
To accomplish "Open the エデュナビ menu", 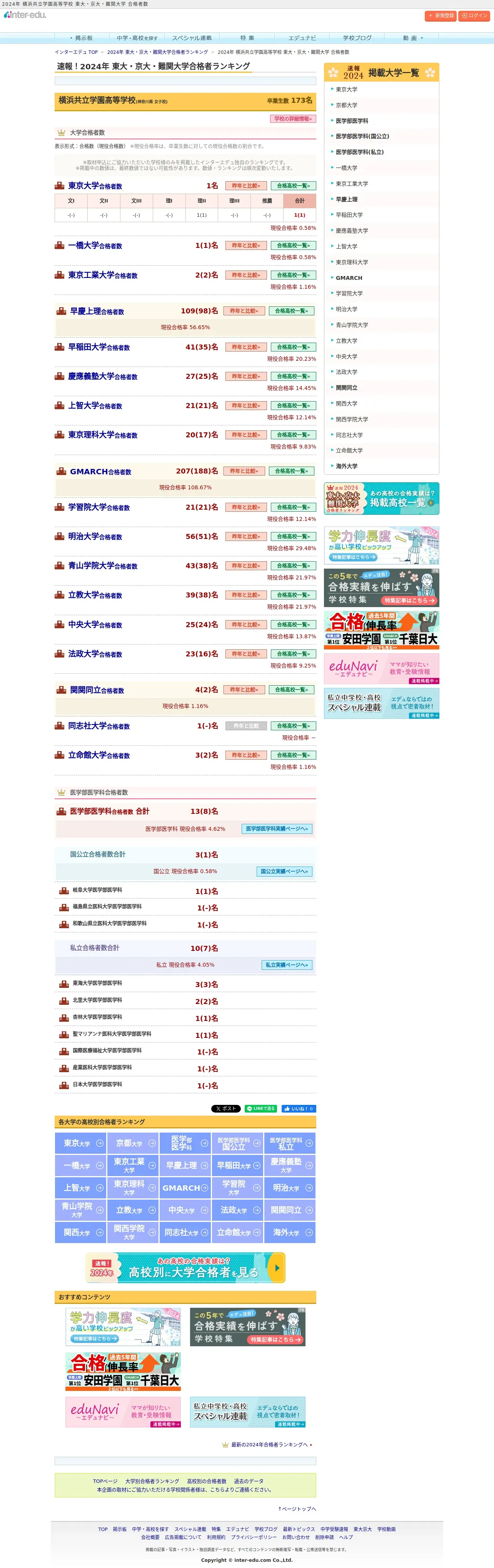I will (x=302, y=38).
